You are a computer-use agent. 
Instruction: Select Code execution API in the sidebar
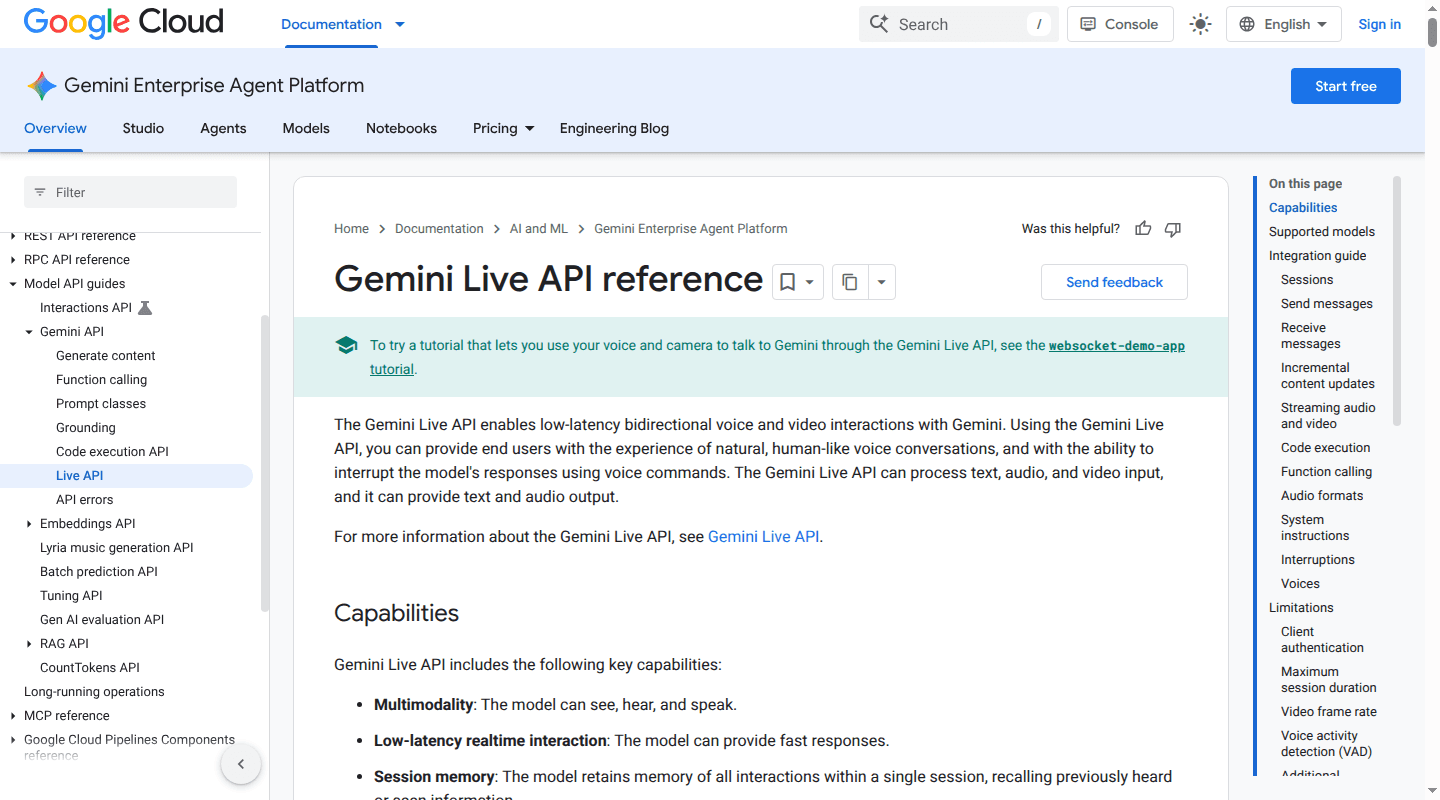click(x=112, y=452)
